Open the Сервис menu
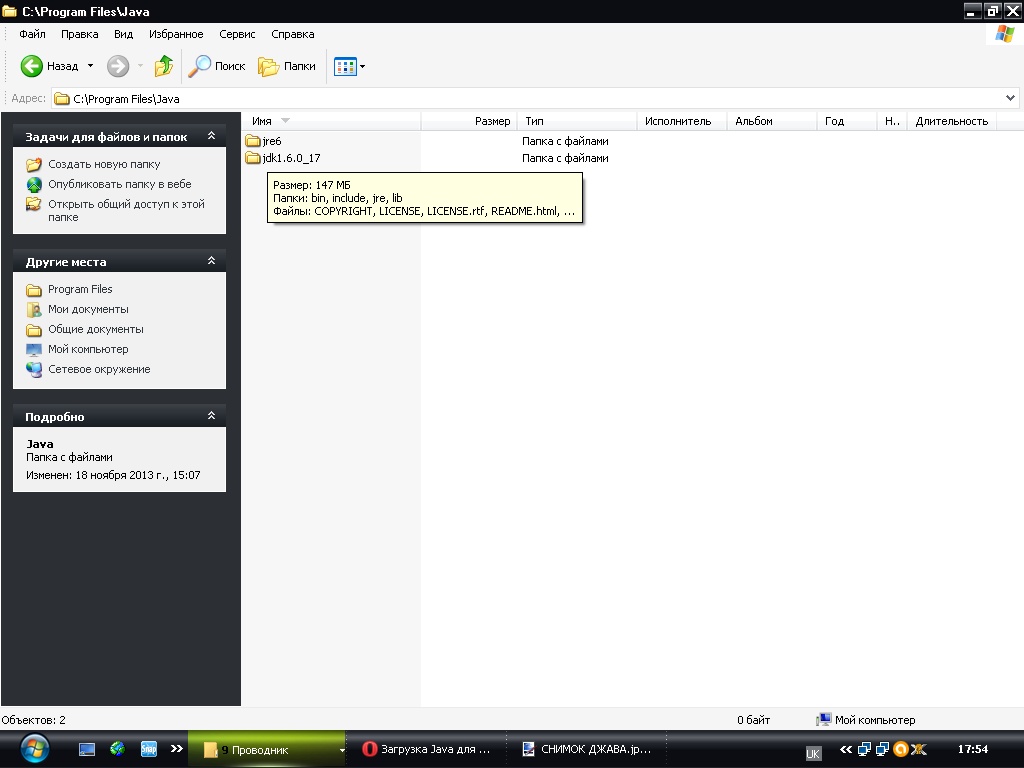1024x768 pixels. click(237, 34)
